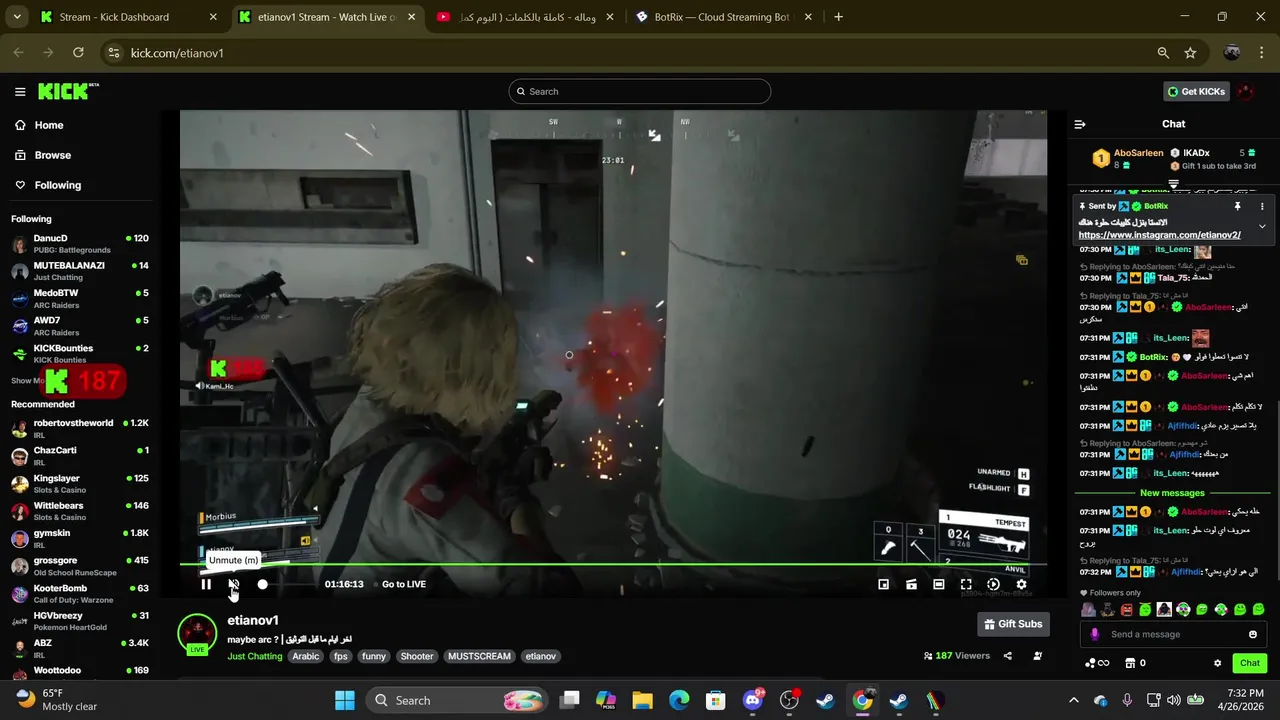Enter fullscreen mode for the stream

(966, 584)
